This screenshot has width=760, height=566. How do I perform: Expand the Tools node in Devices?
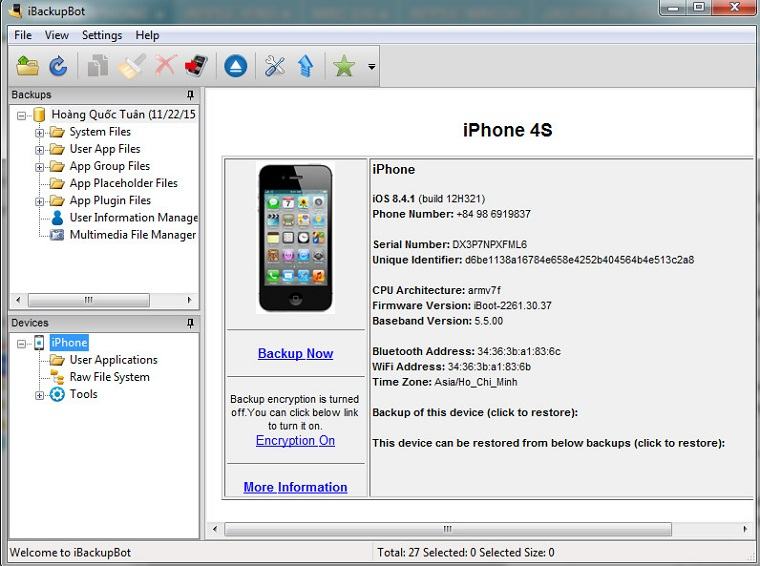39,395
